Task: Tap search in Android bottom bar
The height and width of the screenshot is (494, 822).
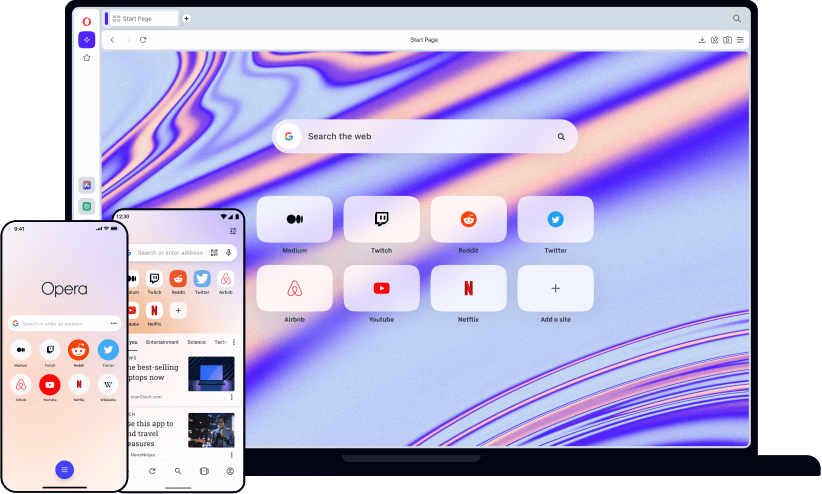Action: point(178,471)
